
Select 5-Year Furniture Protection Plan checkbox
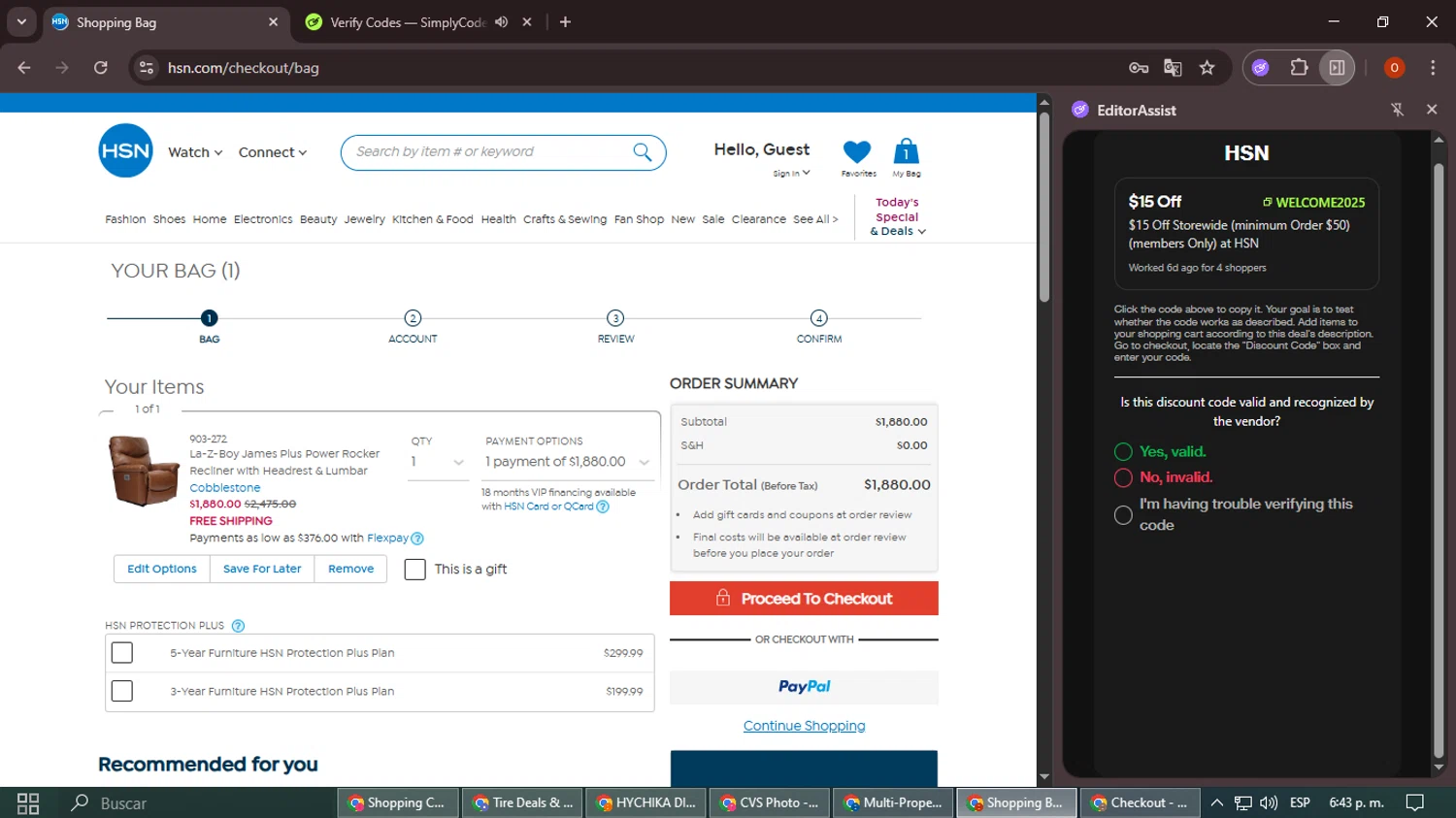point(122,653)
